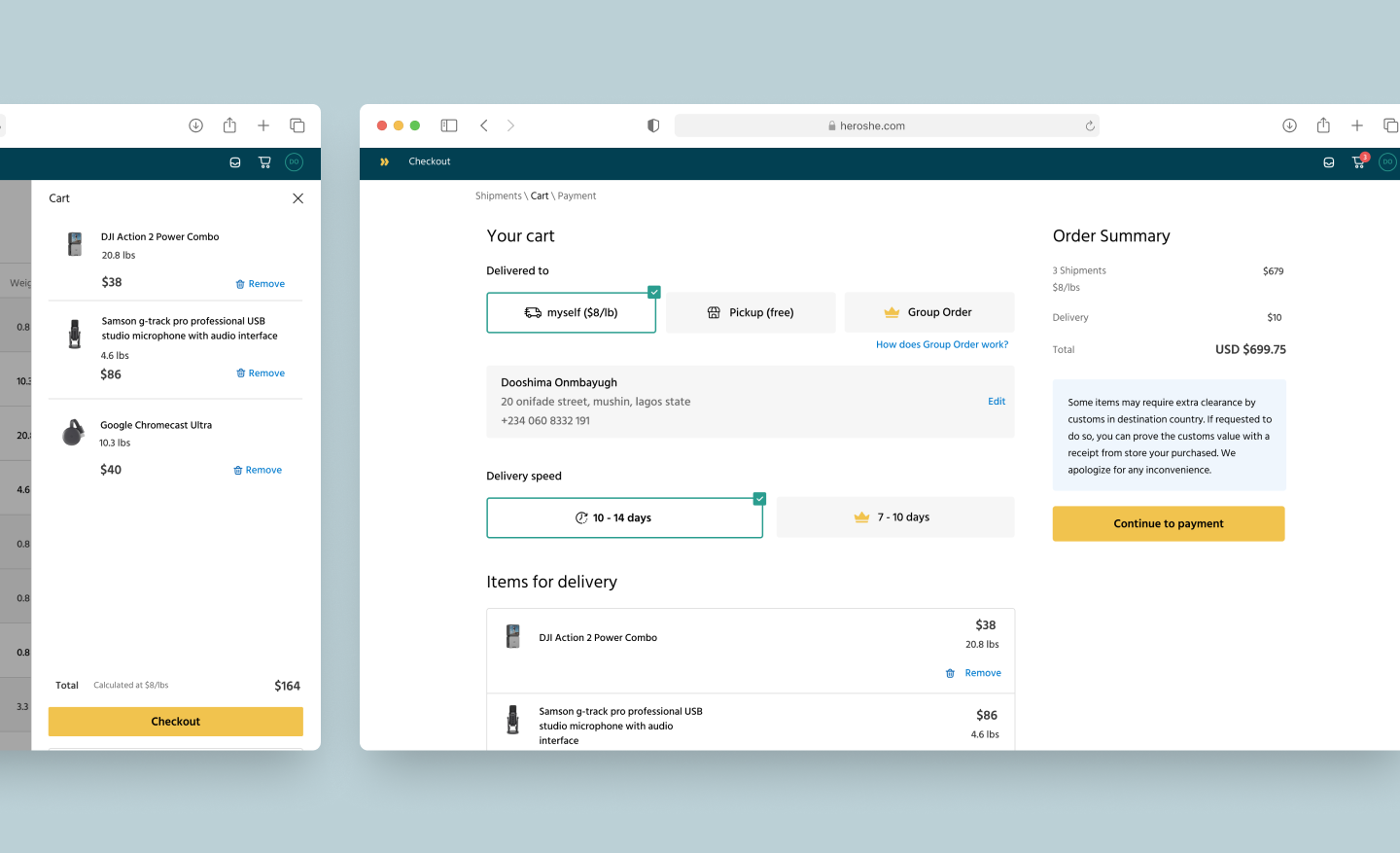Expand sidebar using double chevron icon
The width and height of the screenshot is (1400, 853).
point(384,161)
